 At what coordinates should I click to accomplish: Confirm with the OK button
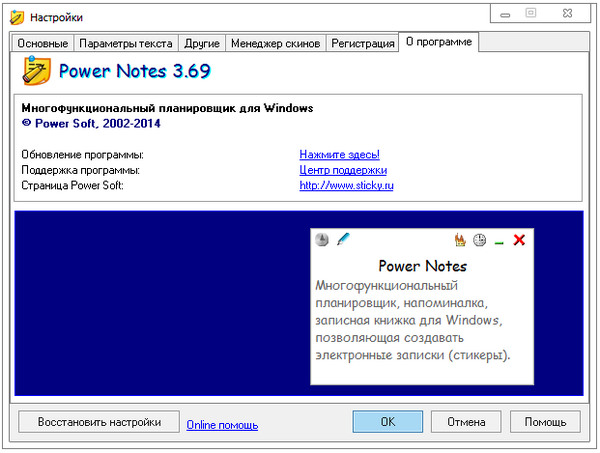click(388, 422)
